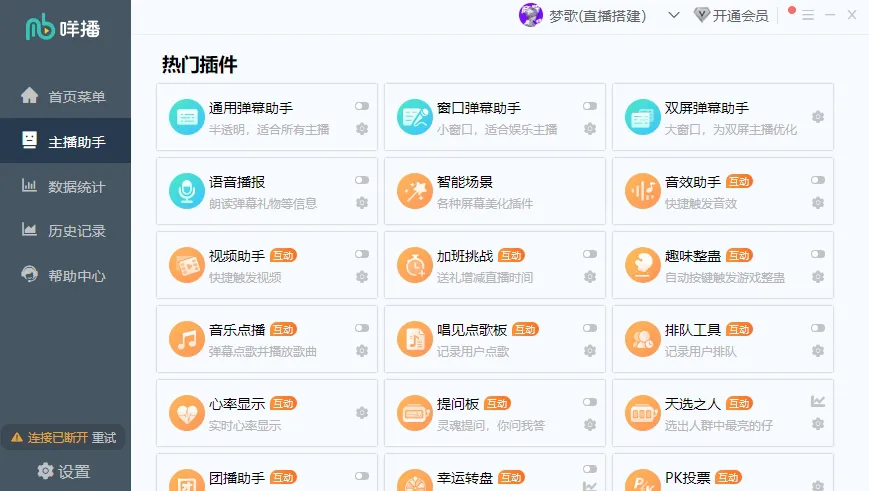Select 主播助手 in sidebar
869x491 pixels.
(x=65, y=141)
